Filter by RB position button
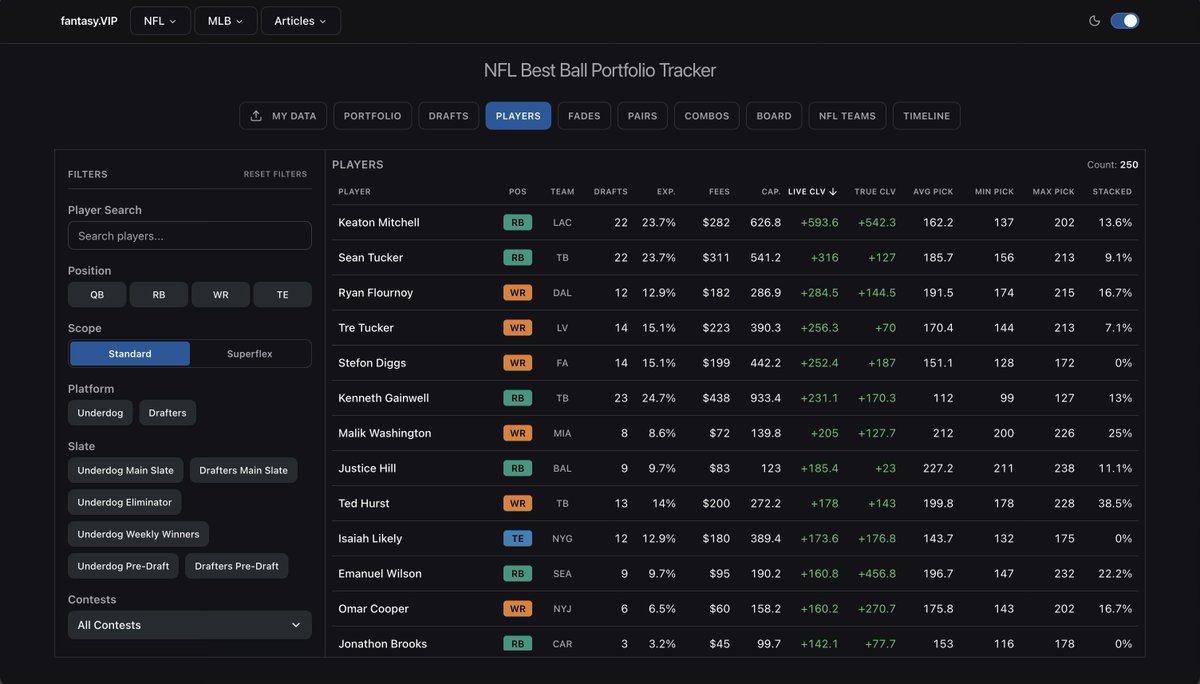 159,295
